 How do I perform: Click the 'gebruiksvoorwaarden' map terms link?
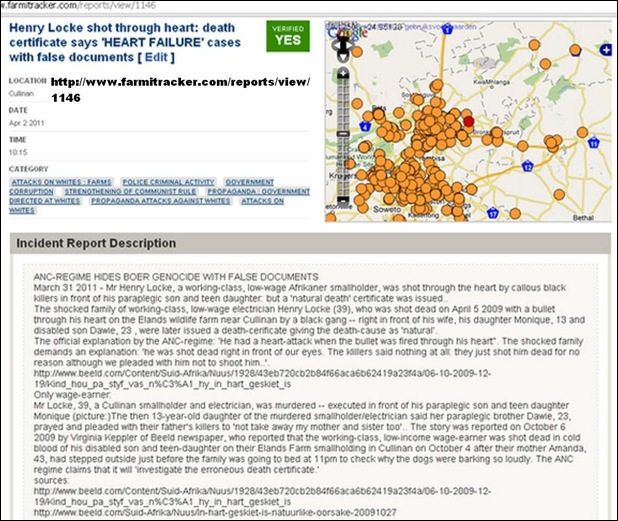(441, 27)
